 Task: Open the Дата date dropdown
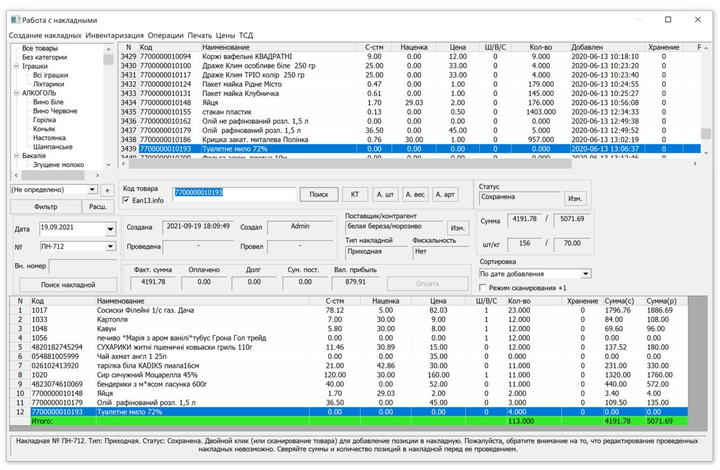point(110,228)
